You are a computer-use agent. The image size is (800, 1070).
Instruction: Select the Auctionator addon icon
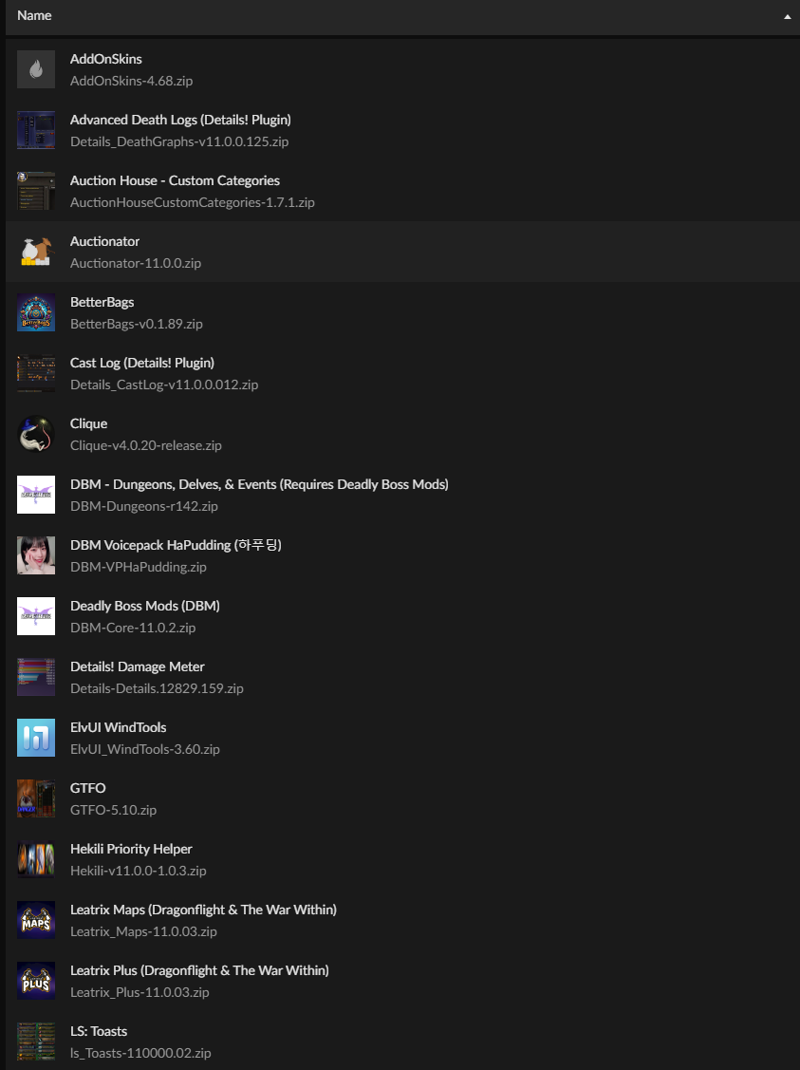35,251
